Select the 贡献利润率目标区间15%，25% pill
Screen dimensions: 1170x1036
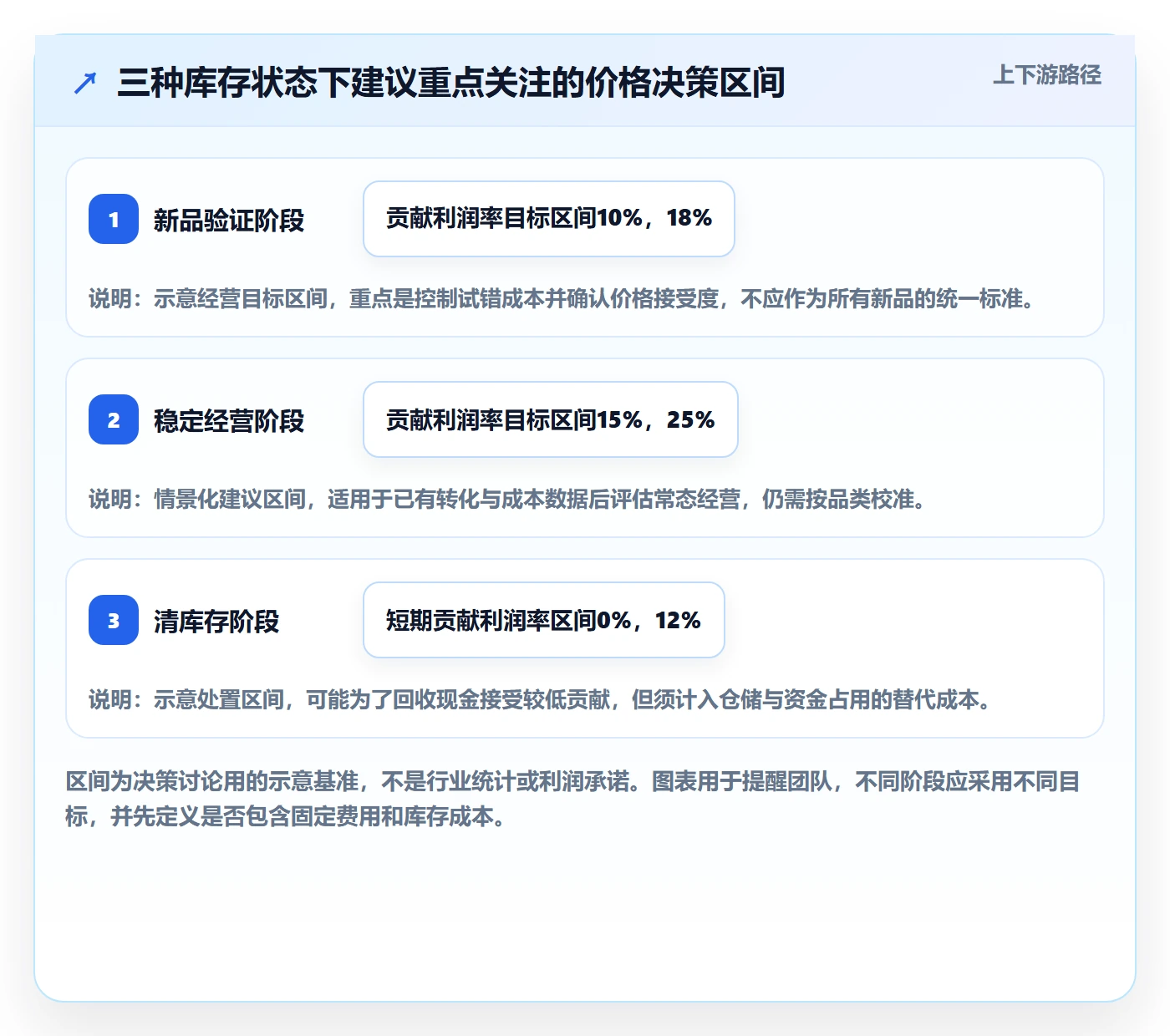(x=551, y=419)
